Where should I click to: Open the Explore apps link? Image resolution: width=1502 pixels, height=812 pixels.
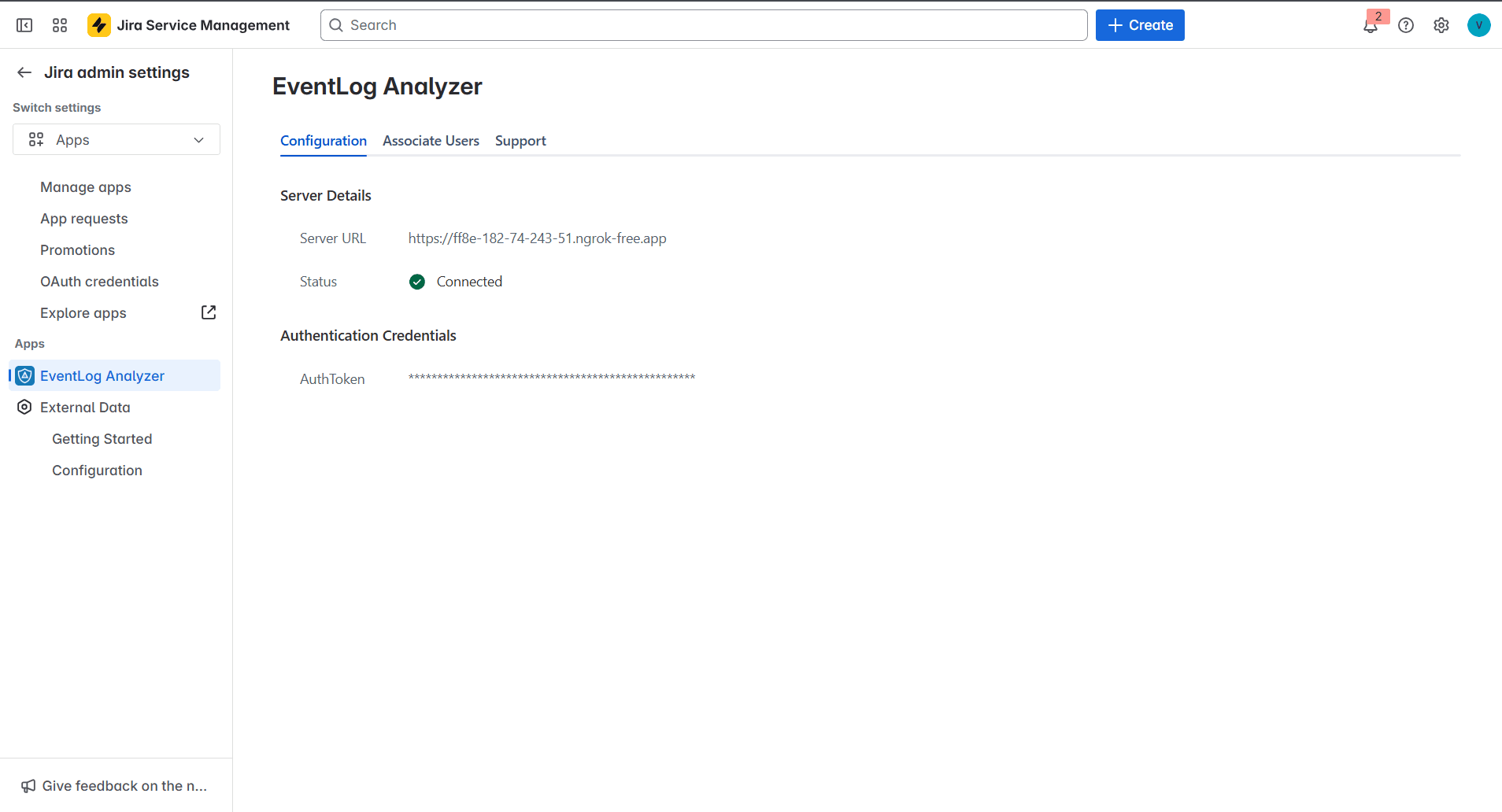[83, 313]
